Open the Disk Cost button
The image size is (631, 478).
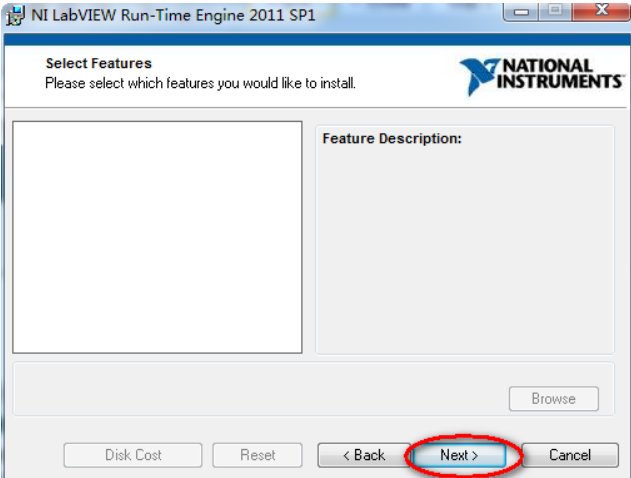click(x=133, y=455)
